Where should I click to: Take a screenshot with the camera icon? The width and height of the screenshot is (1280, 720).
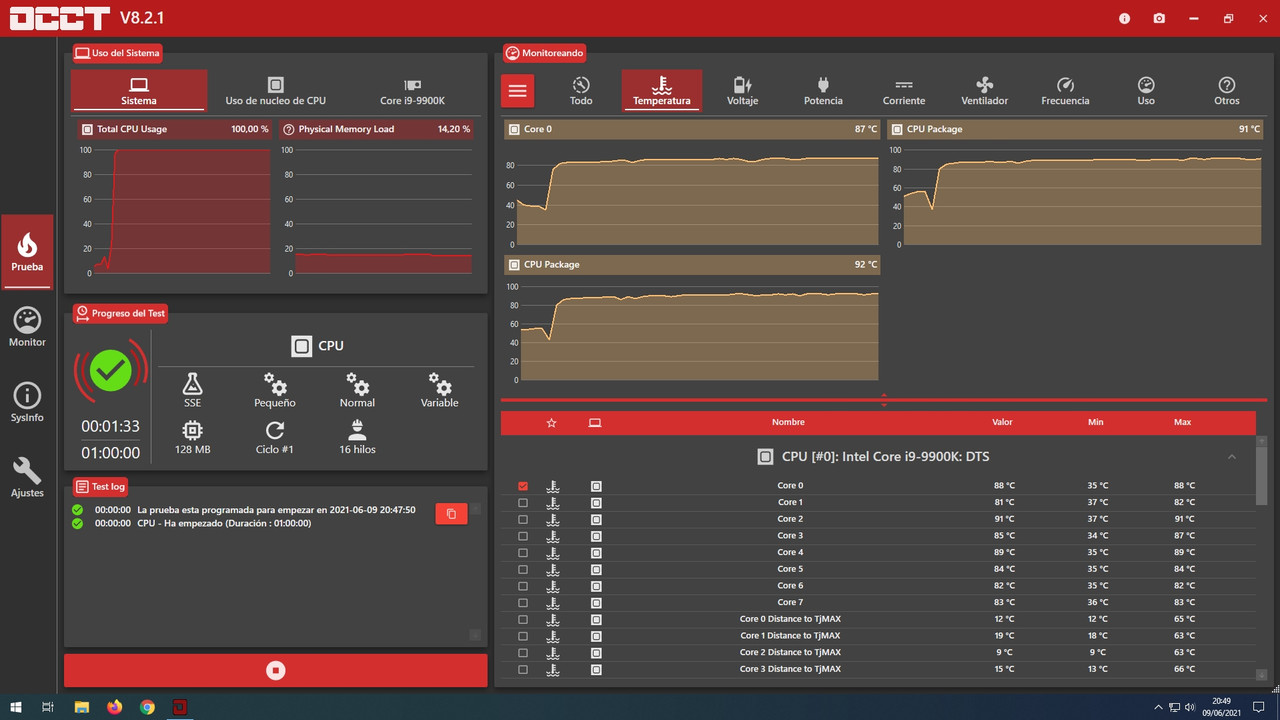tap(1159, 18)
